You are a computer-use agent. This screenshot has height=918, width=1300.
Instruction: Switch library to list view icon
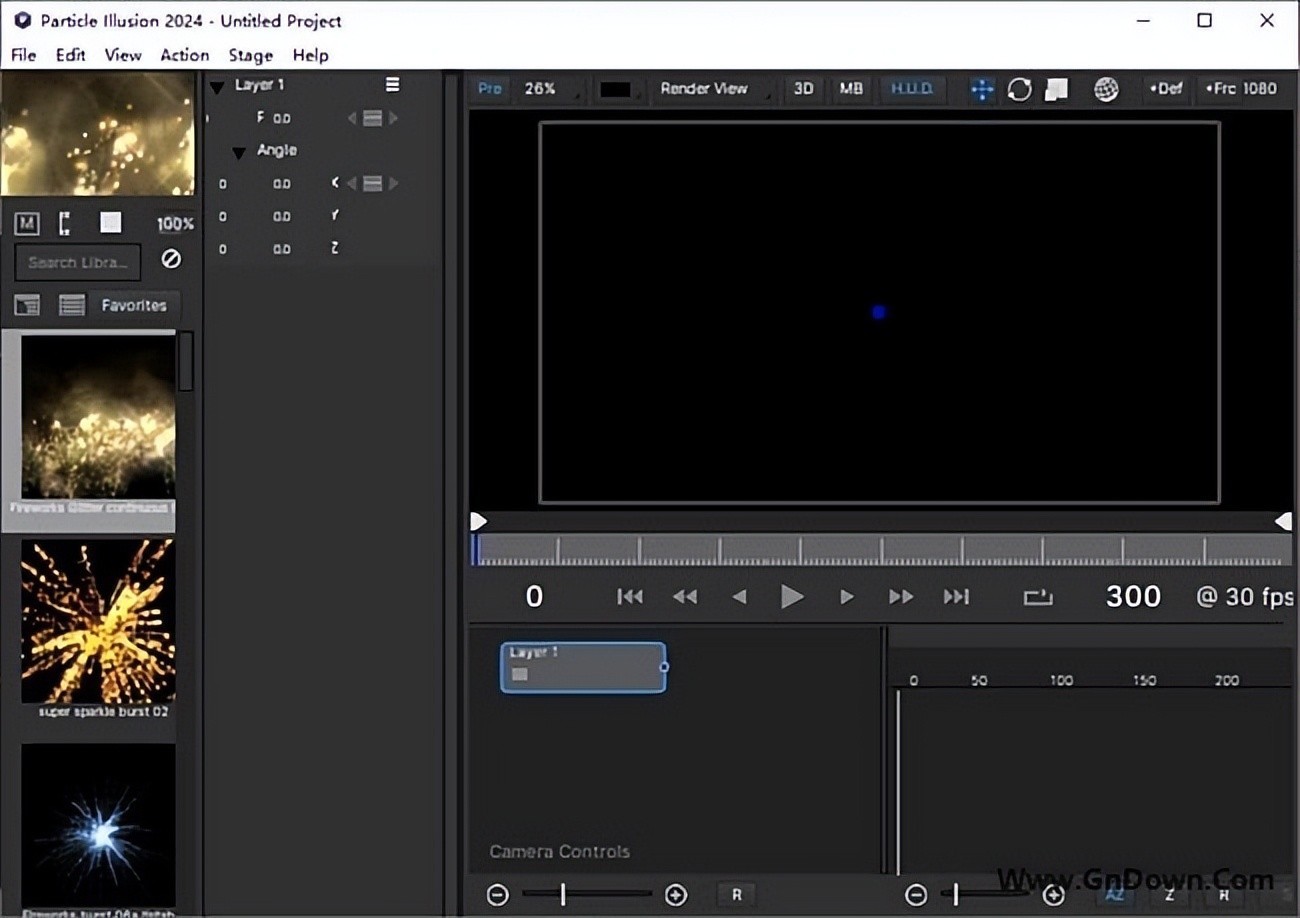72,305
